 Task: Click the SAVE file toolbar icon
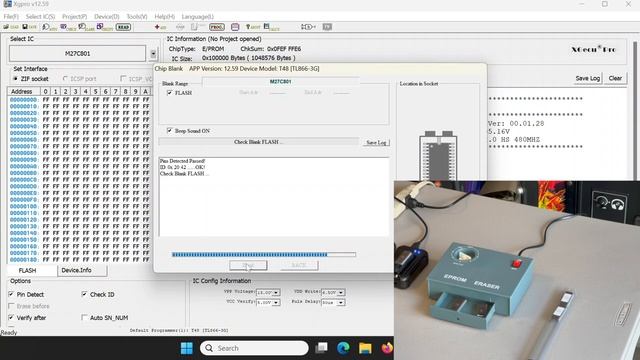(30, 27)
